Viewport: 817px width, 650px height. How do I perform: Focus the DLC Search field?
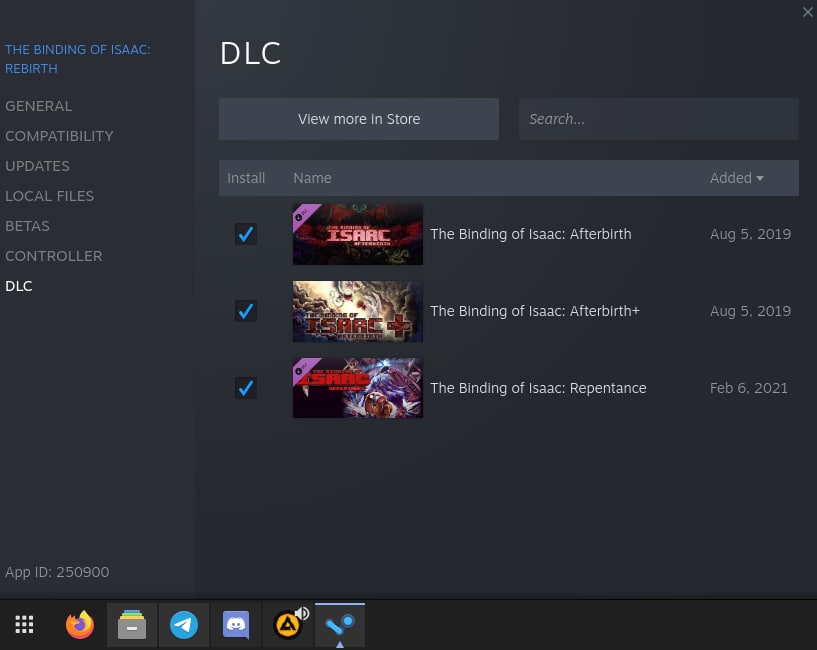(659, 119)
